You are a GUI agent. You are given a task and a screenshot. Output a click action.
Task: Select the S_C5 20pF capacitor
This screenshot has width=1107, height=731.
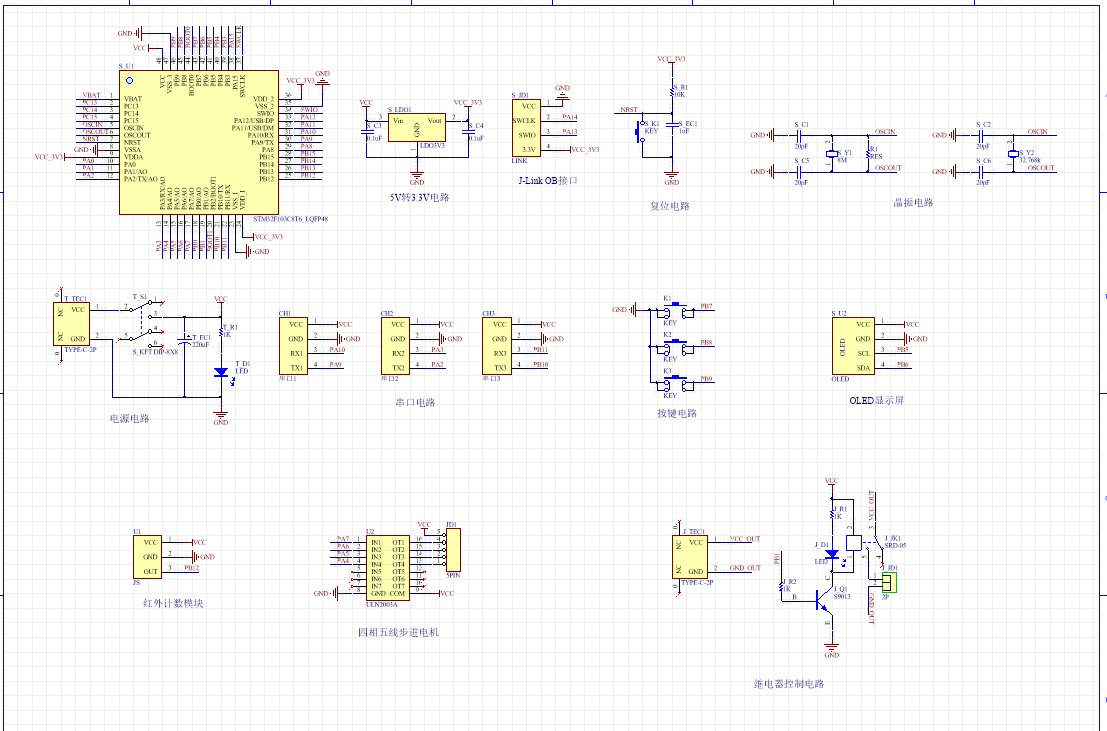point(801,171)
